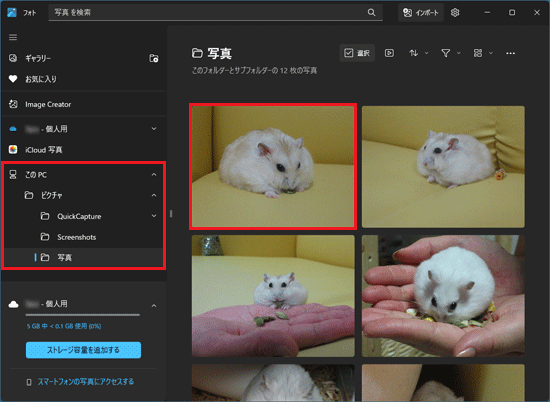Start slideshow with the play icon
Image resolution: width=550 pixels, height=402 pixels.
coord(389,53)
